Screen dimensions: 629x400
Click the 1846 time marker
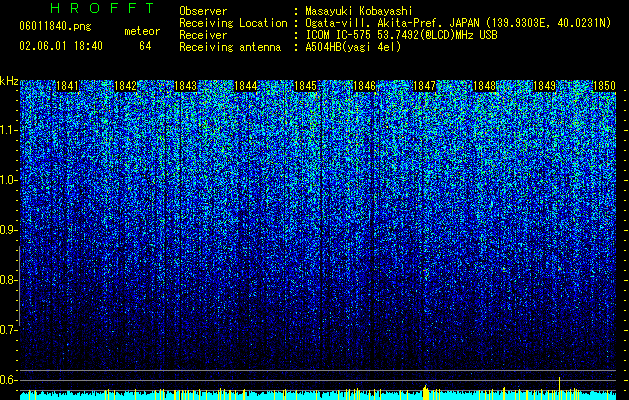[x=364, y=86]
